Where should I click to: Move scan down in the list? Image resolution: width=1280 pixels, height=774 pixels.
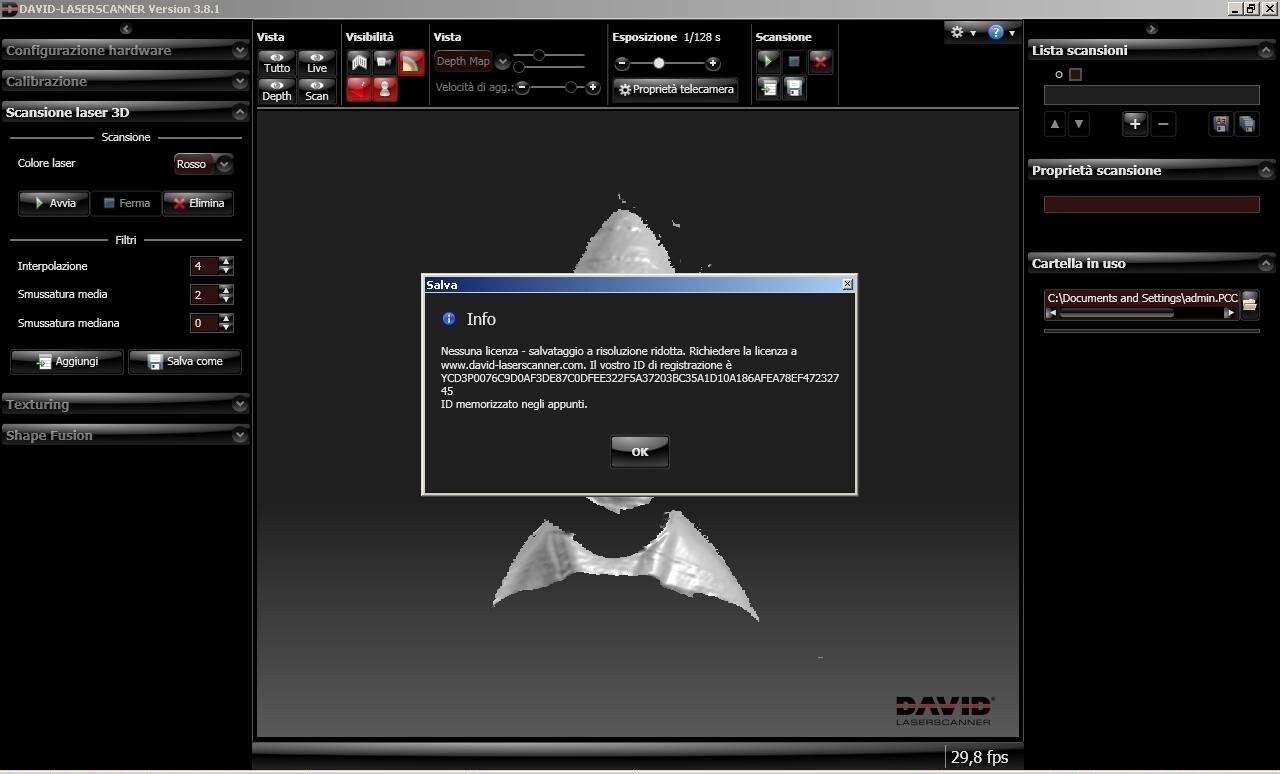pyautogui.click(x=1078, y=124)
